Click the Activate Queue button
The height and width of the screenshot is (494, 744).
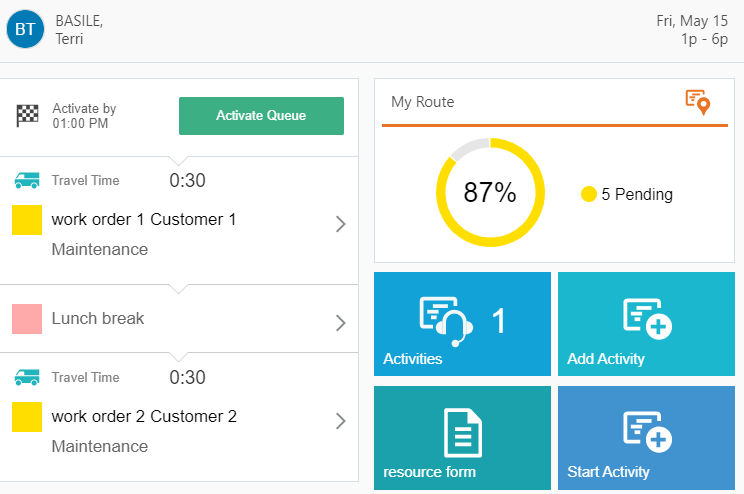tap(261, 116)
